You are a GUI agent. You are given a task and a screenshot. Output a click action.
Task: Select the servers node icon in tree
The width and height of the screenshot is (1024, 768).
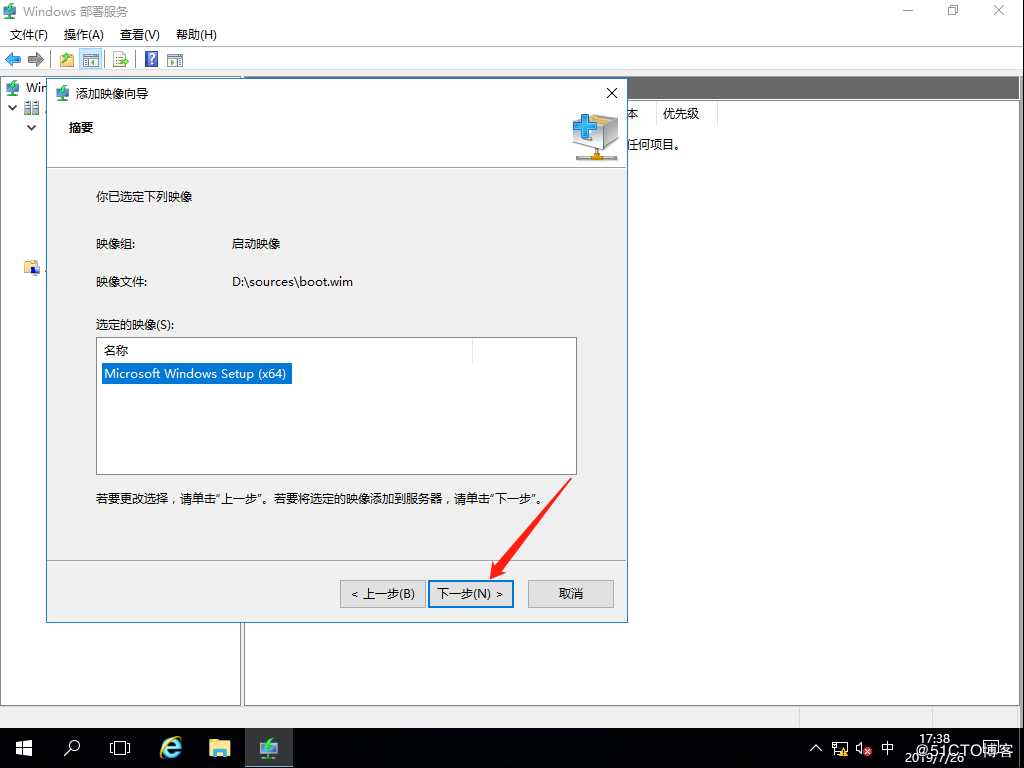[x=31, y=108]
